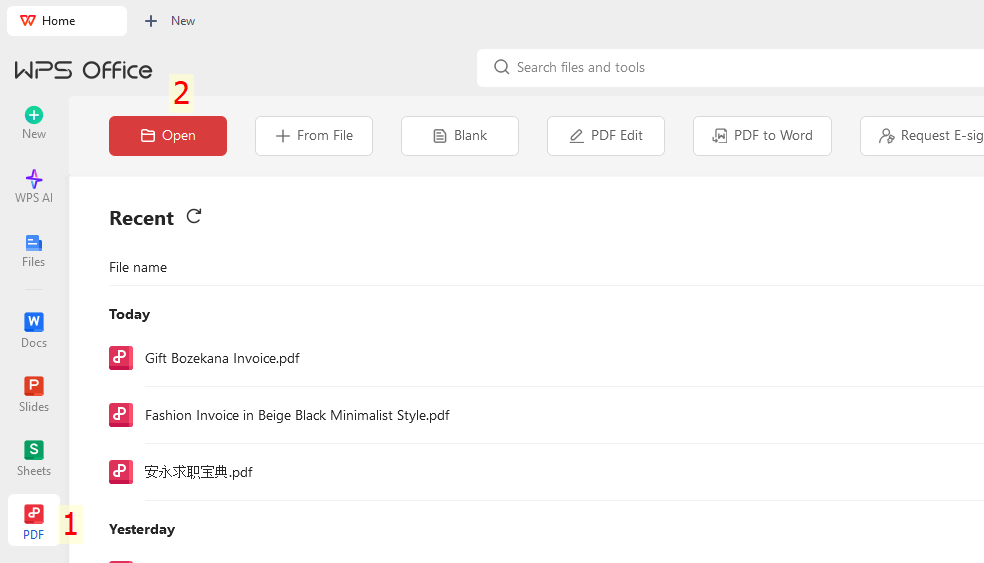Open Gift Bozekana Invoice.pdf from the list

pyautogui.click(x=222, y=358)
